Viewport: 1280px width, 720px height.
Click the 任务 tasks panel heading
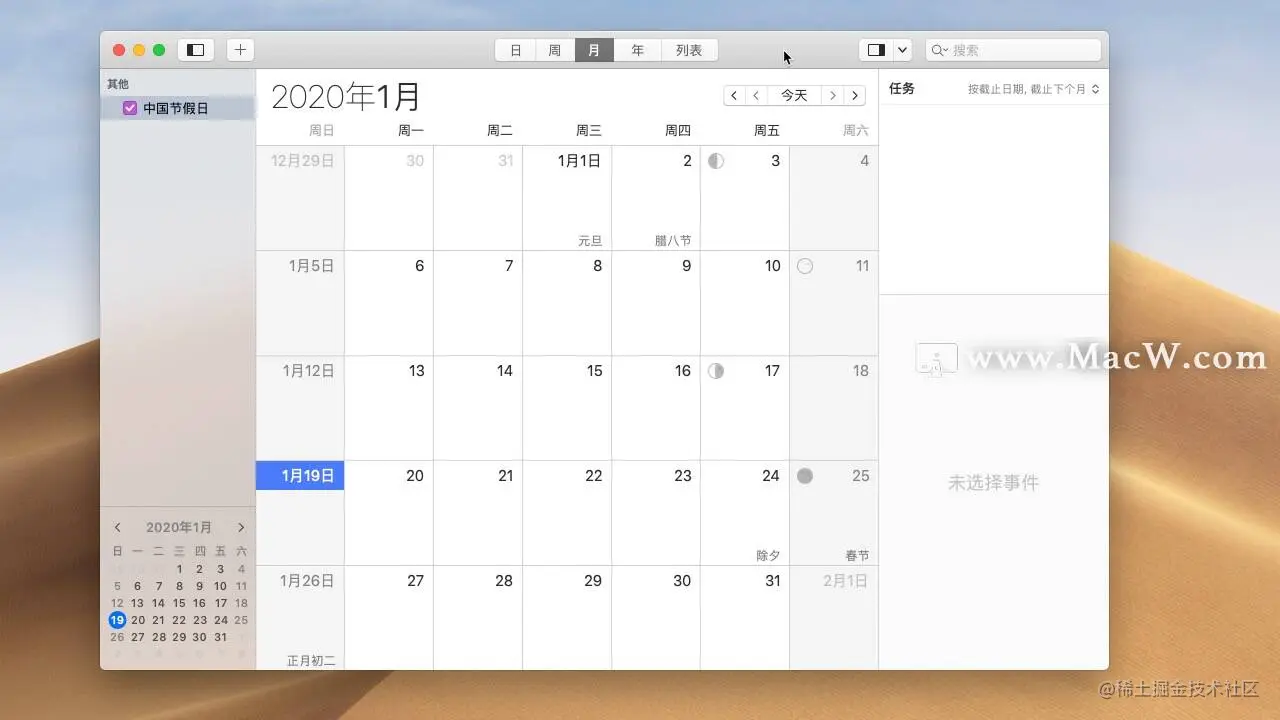point(902,88)
